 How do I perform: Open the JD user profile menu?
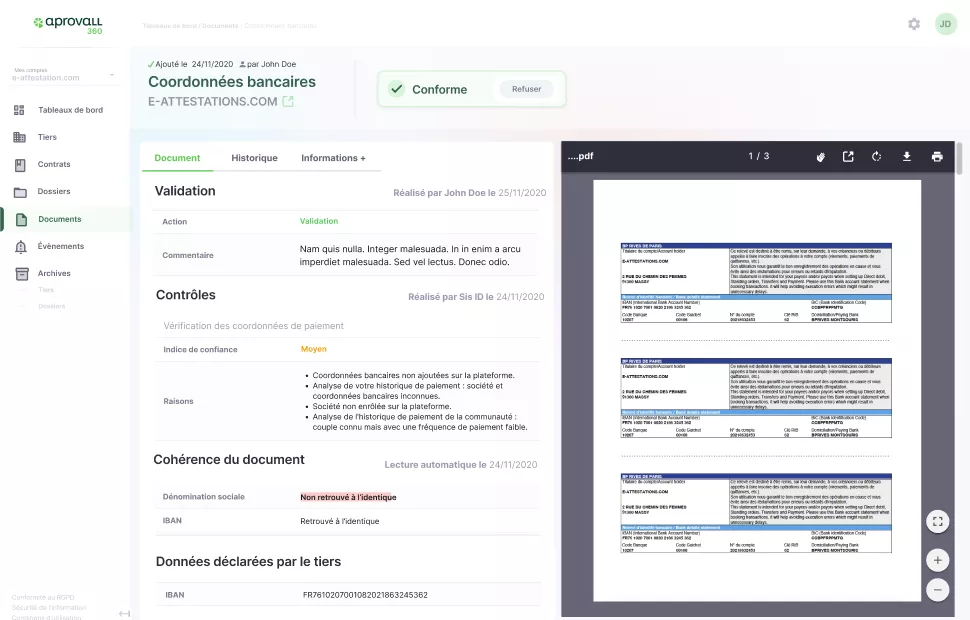pyautogui.click(x=945, y=22)
